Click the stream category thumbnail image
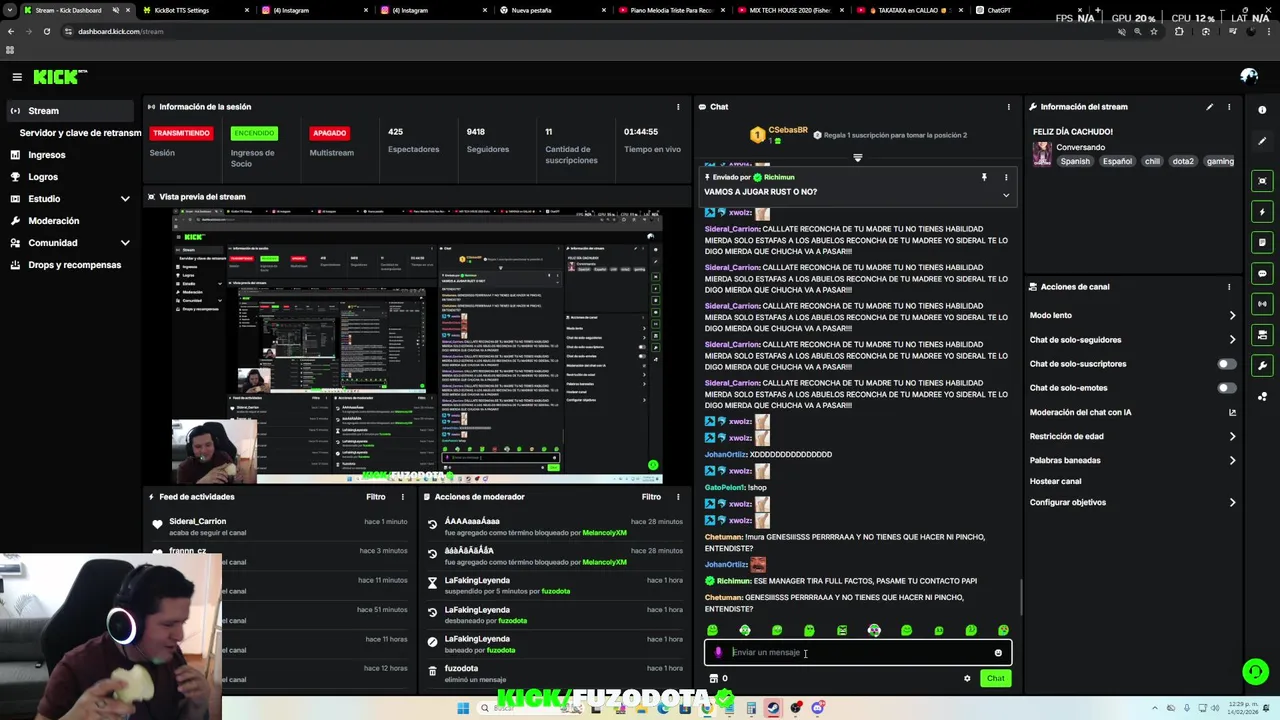The height and width of the screenshot is (720, 1280). point(1042,154)
